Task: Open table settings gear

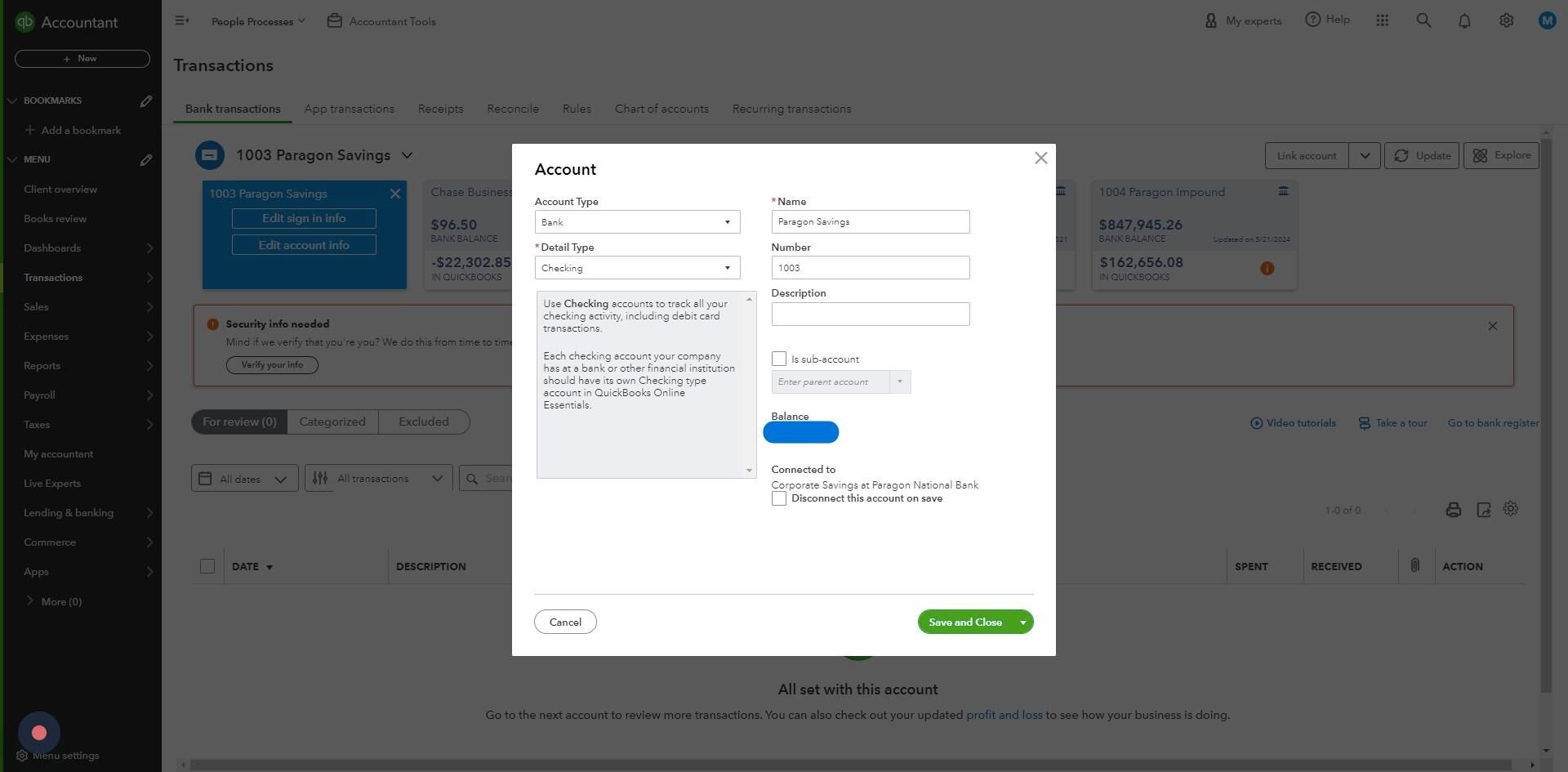Action: click(1512, 509)
